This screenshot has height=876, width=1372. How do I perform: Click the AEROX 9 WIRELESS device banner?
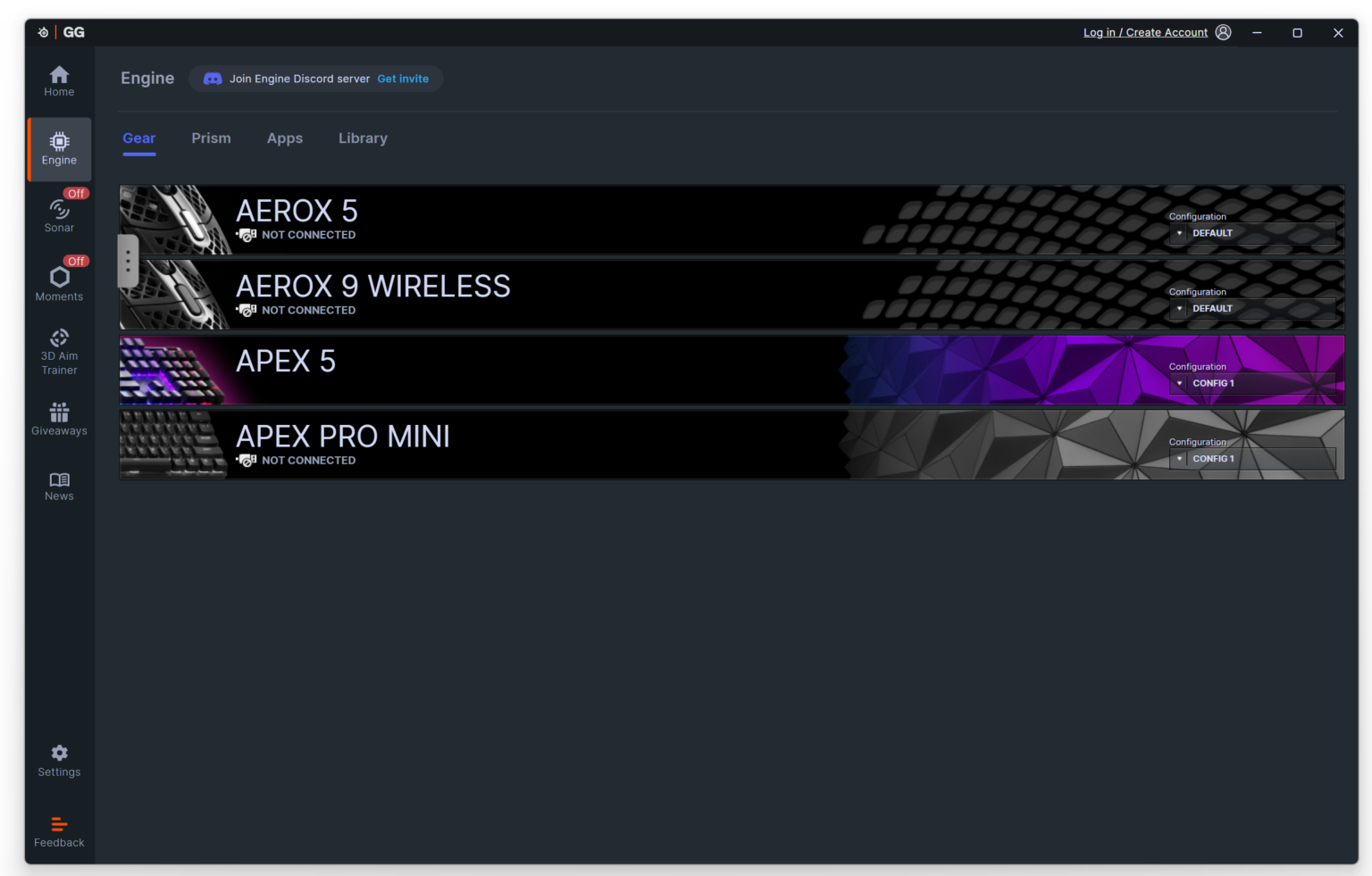pos(625,293)
